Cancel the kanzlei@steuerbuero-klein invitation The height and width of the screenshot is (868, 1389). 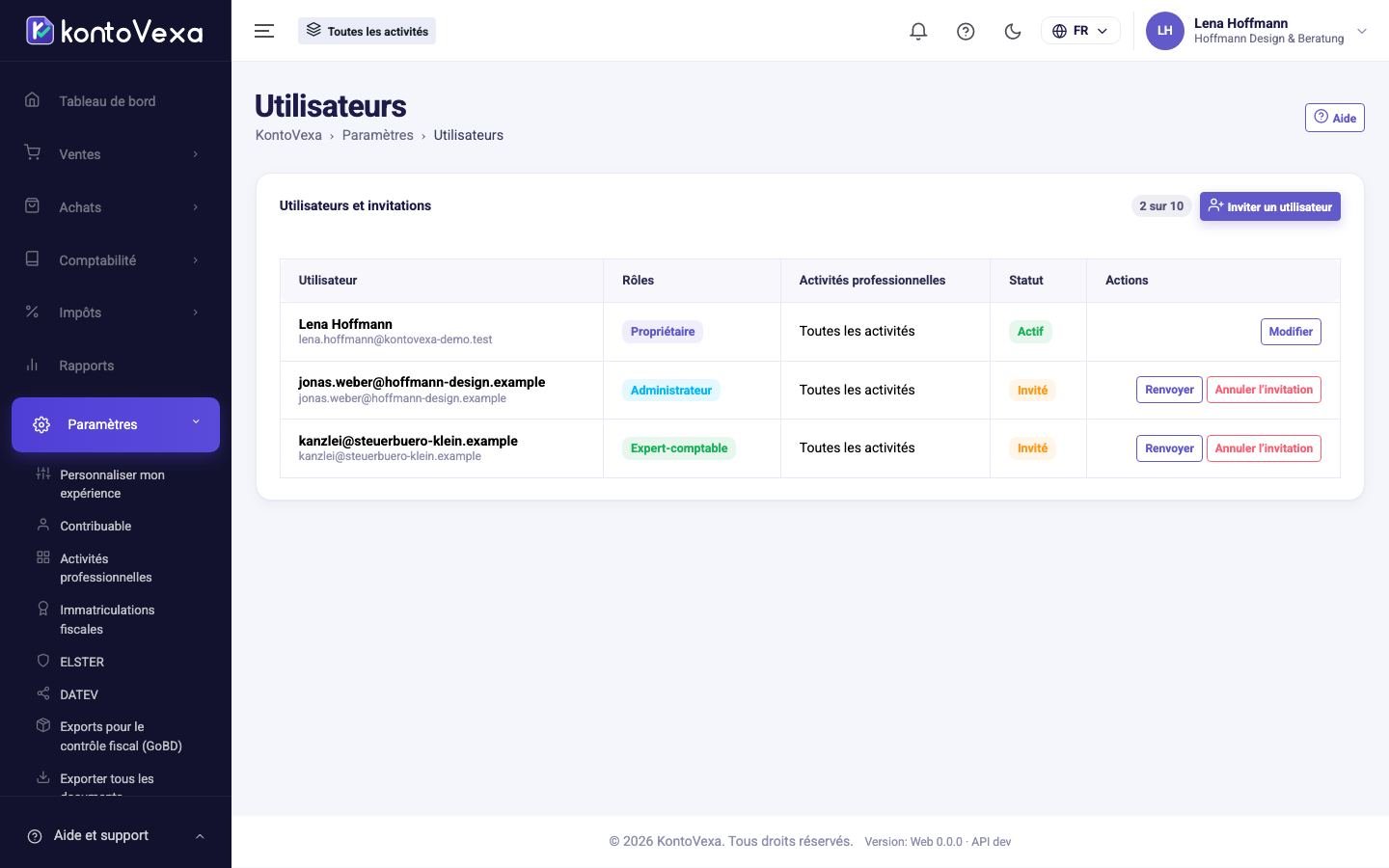pyautogui.click(x=1264, y=448)
